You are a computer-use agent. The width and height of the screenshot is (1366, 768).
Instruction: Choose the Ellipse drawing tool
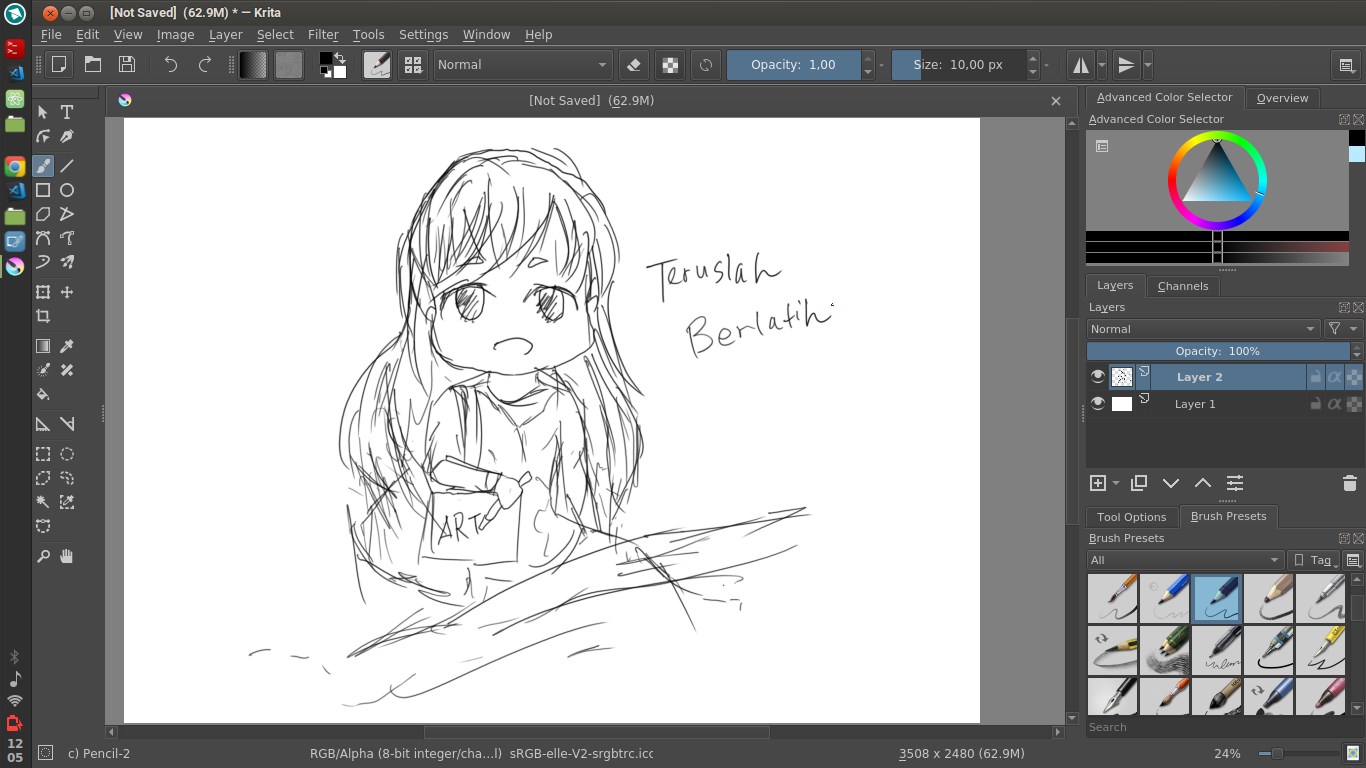pyautogui.click(x=66, y=190)
